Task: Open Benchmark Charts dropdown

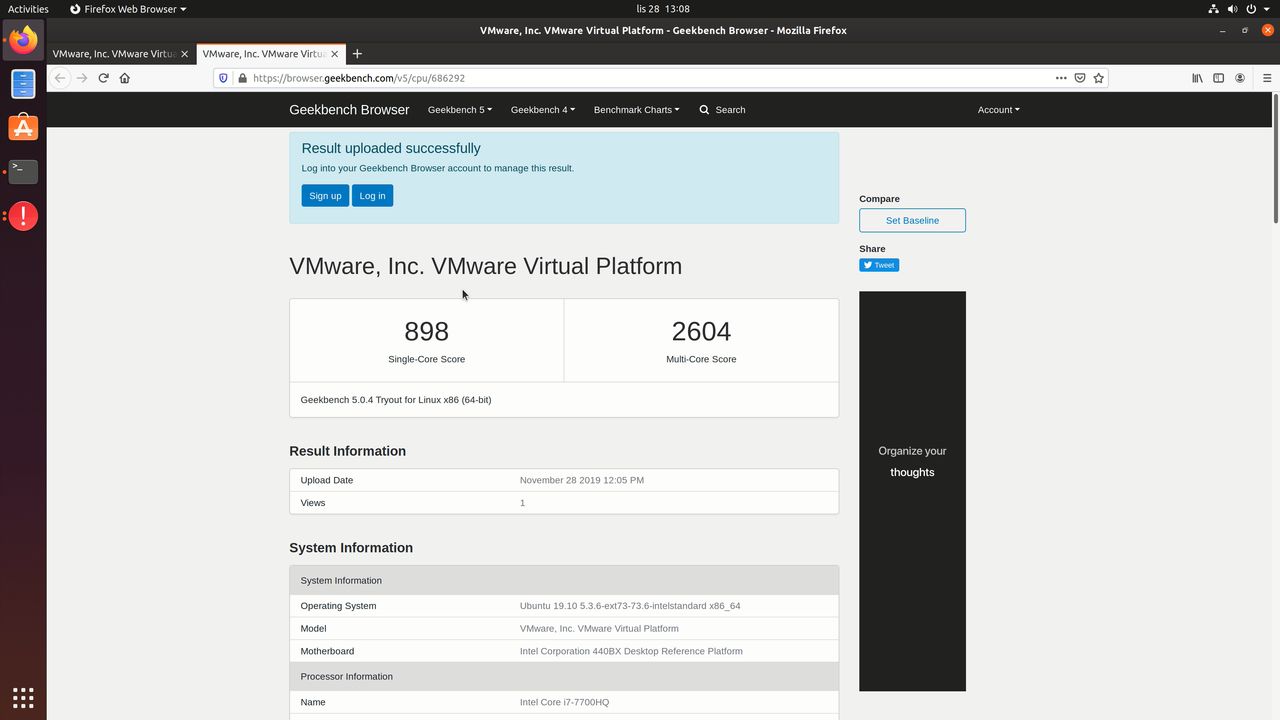Action: tap(636, 110)
